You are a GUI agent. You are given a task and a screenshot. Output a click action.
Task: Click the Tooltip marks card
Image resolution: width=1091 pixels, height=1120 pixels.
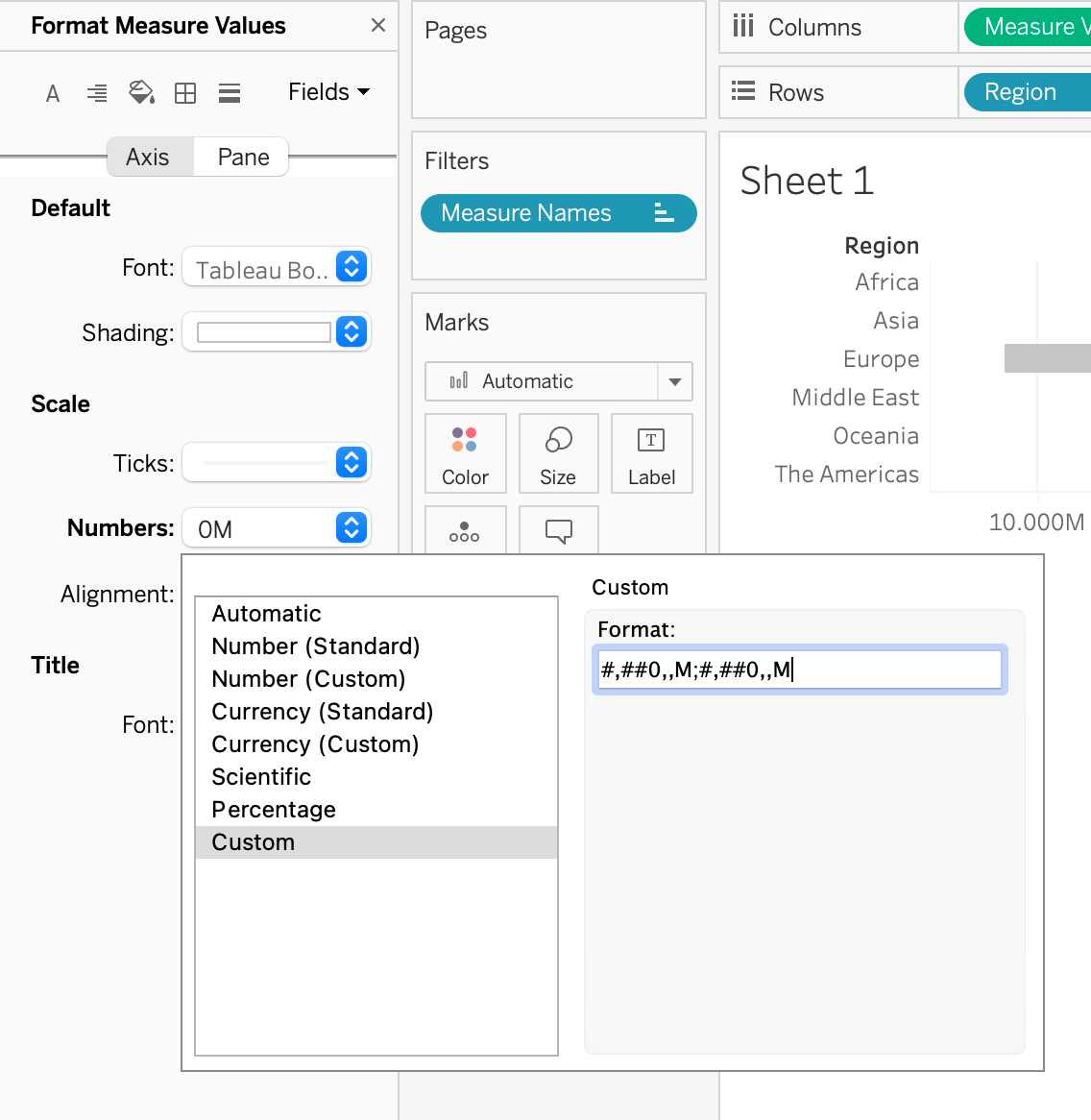coord(558,530)
